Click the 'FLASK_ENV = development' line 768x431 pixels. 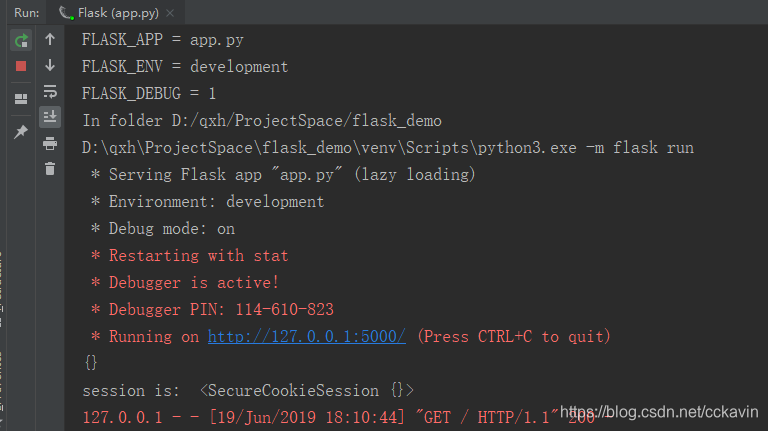tap(185, 67)
